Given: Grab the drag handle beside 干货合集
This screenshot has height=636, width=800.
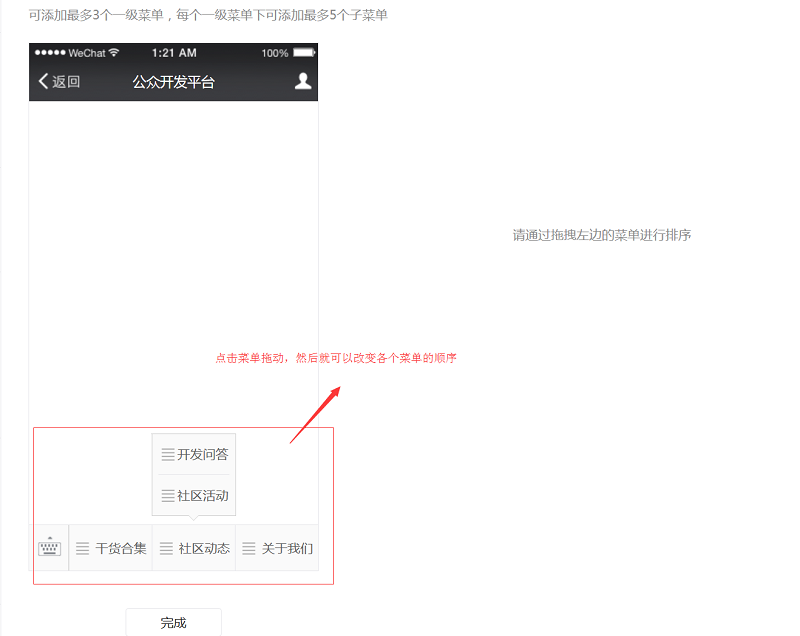Looking at the screenshot, I should [82, 548].
